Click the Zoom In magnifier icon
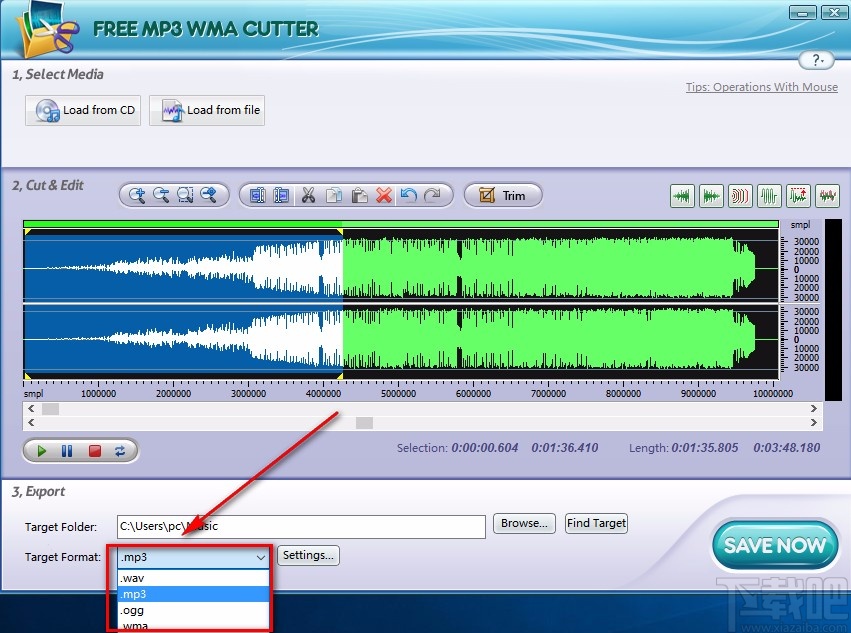The height and width of the screenshot is (633, 851). click(x=137, y=195)
